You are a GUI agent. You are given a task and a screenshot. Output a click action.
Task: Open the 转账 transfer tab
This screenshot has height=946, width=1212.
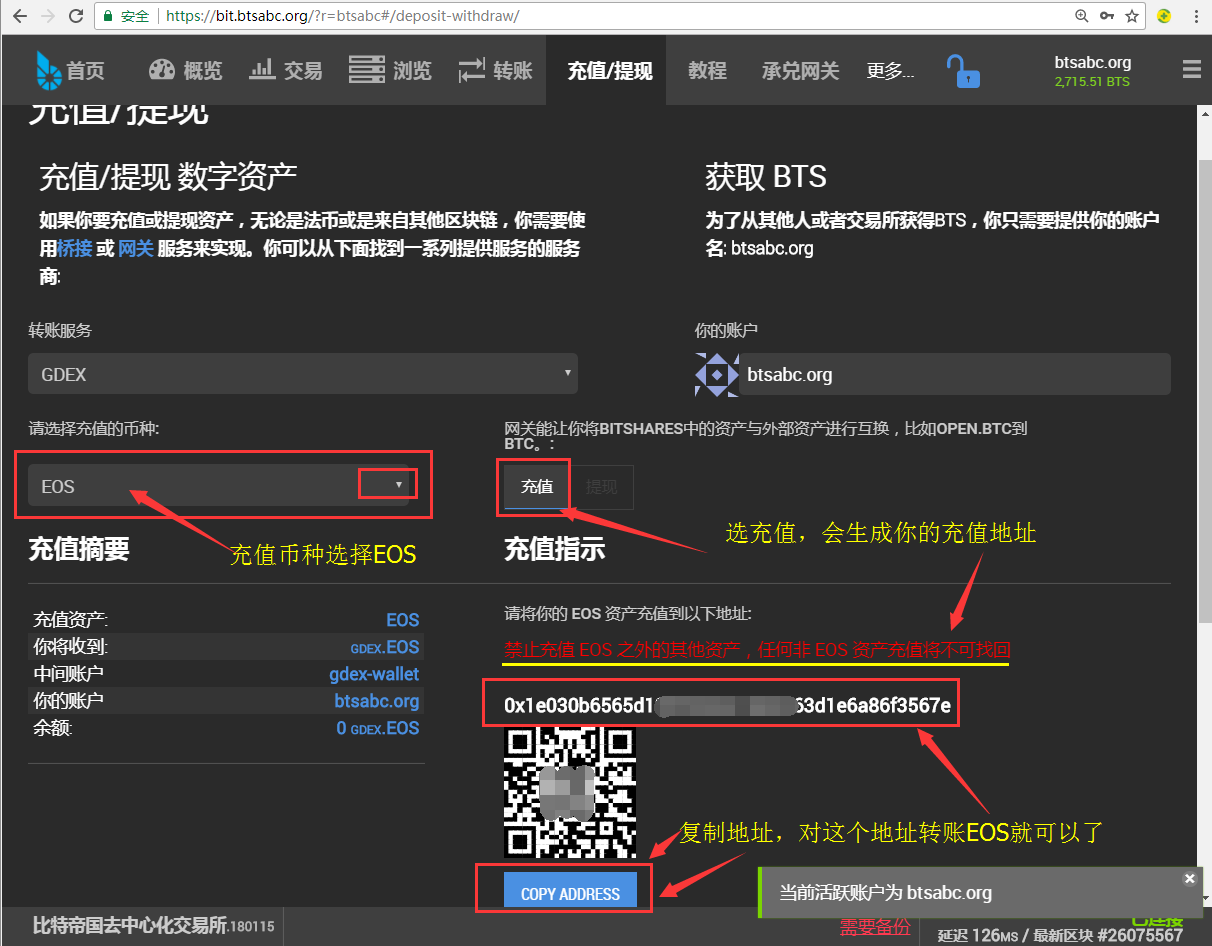point(495,70)
